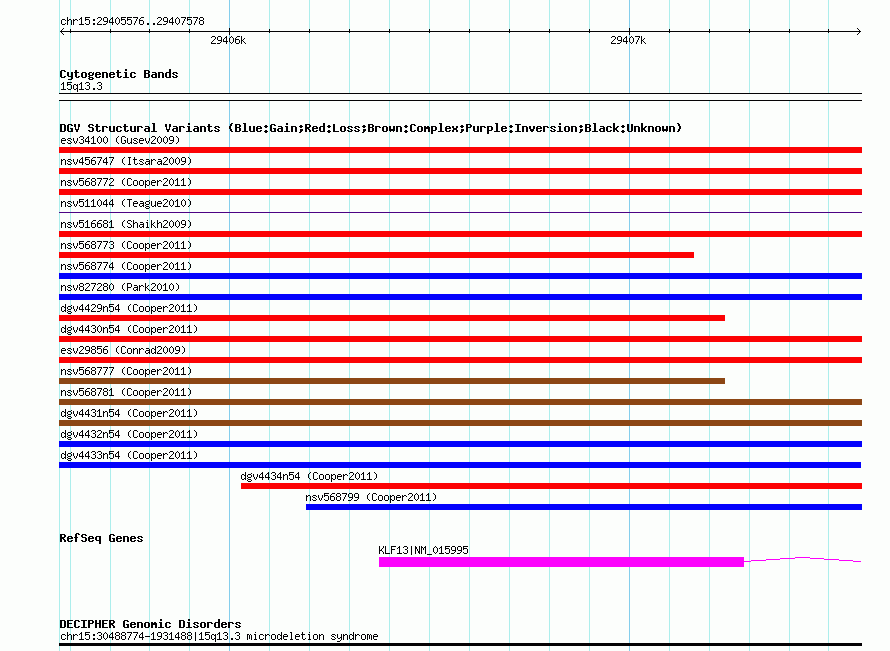The height and width of the screenshot is (651, 890).
Task: Click the RefSeq Genes track title
Action: tap(101, 538)
